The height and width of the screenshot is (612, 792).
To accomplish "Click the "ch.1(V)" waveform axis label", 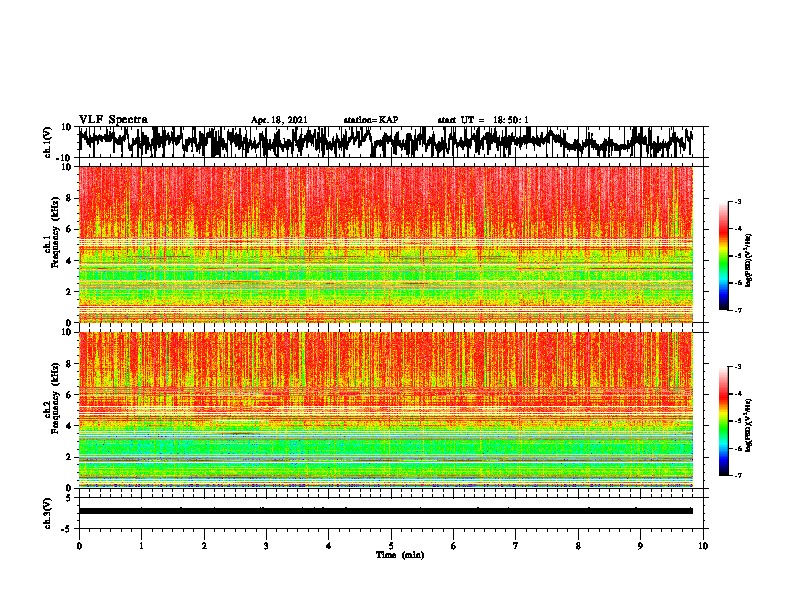I will 48,142.
